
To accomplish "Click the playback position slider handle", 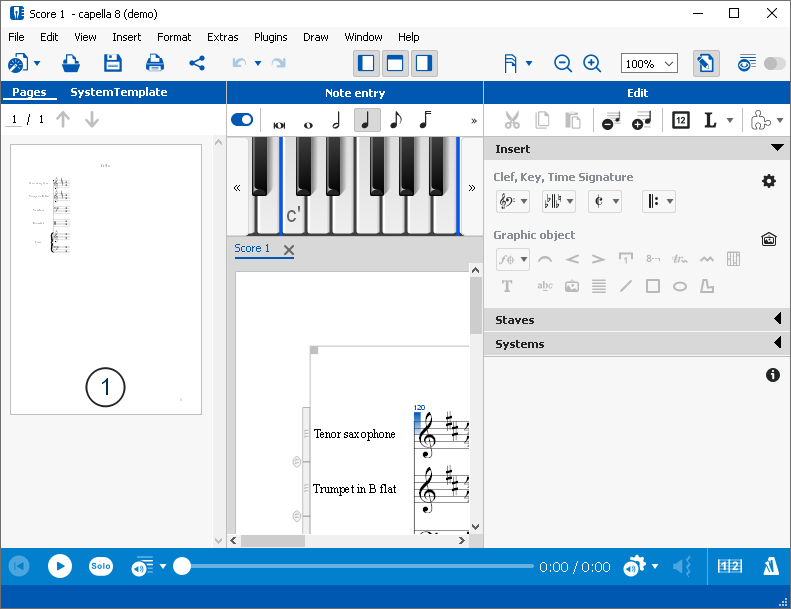I will coord(182,566).
